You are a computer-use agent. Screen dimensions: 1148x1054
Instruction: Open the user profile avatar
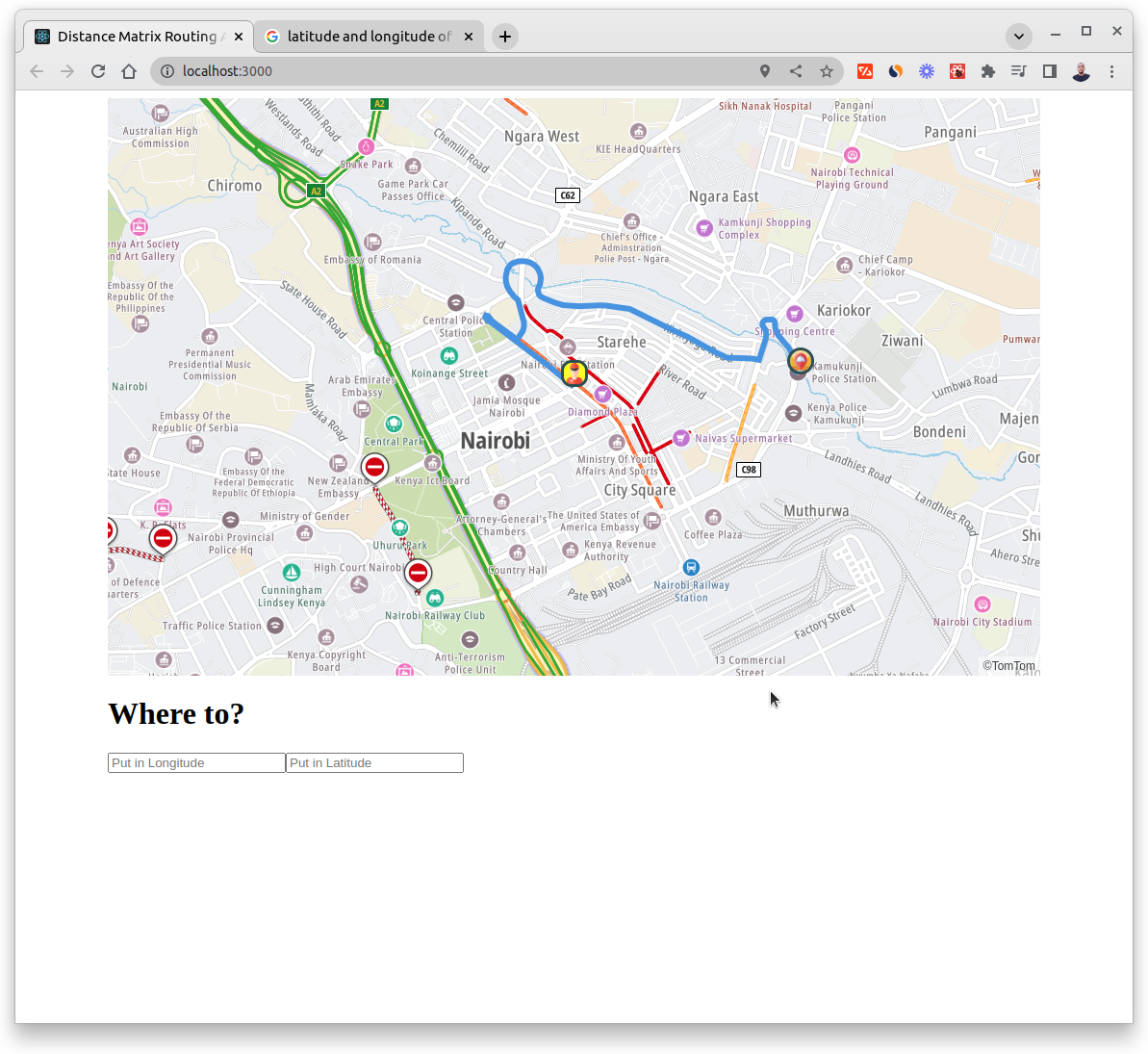point(1081,71)
